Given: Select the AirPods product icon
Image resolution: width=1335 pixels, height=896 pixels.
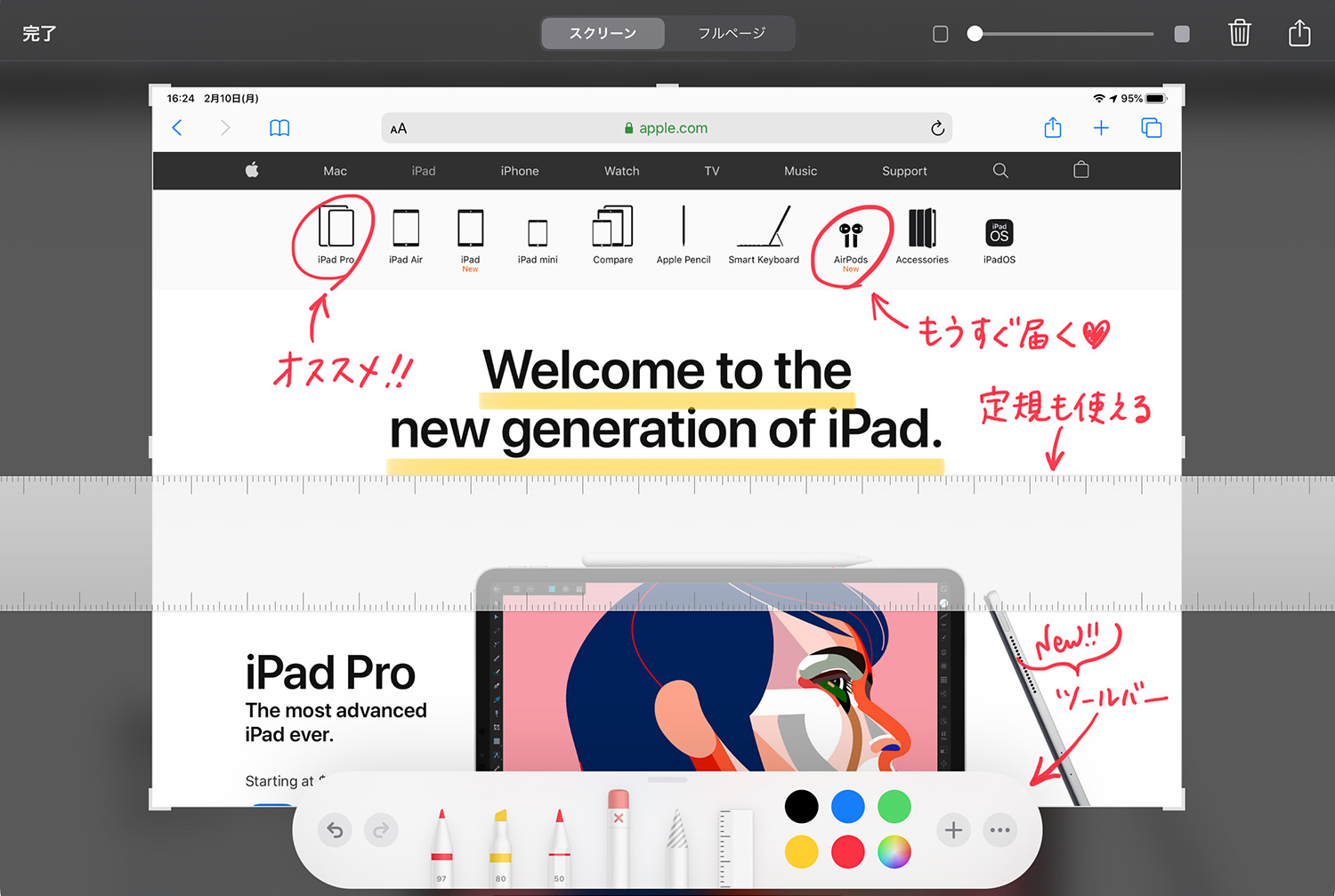Looking at the screenshot, I should pyautogui.click(x=851, y=246).
